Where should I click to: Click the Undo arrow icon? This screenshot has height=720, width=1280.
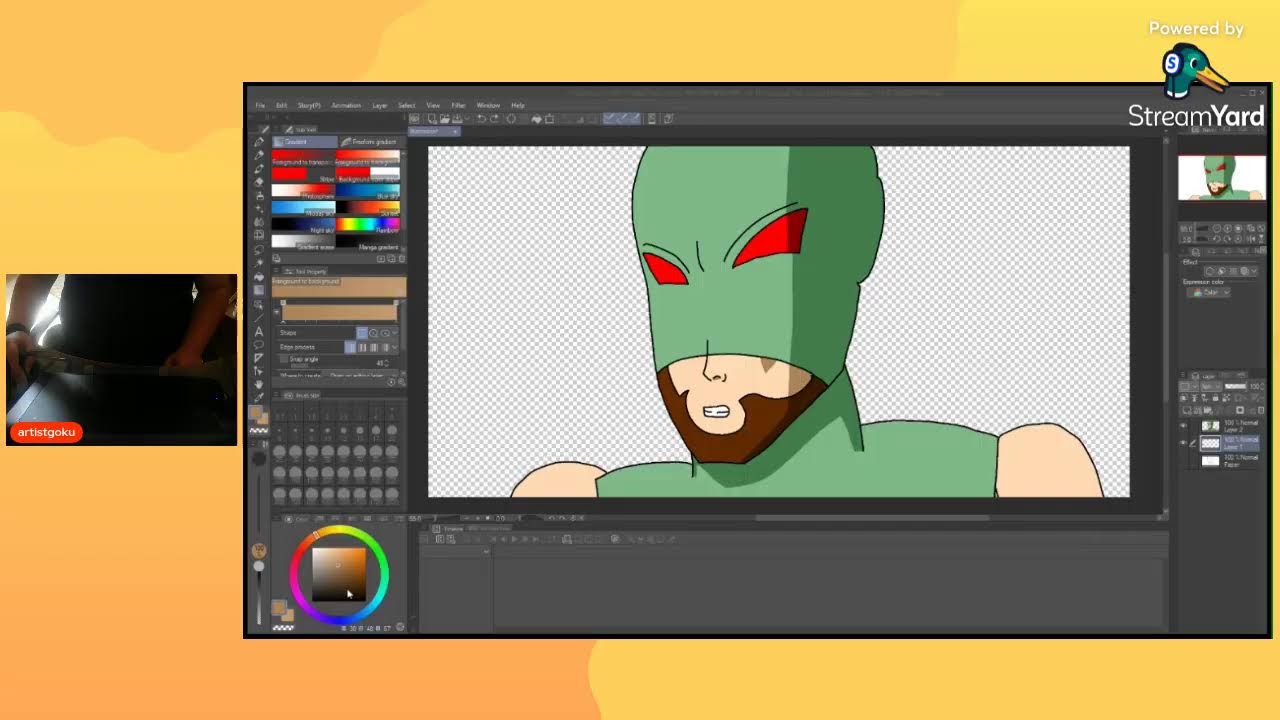(x=481, y=119)
